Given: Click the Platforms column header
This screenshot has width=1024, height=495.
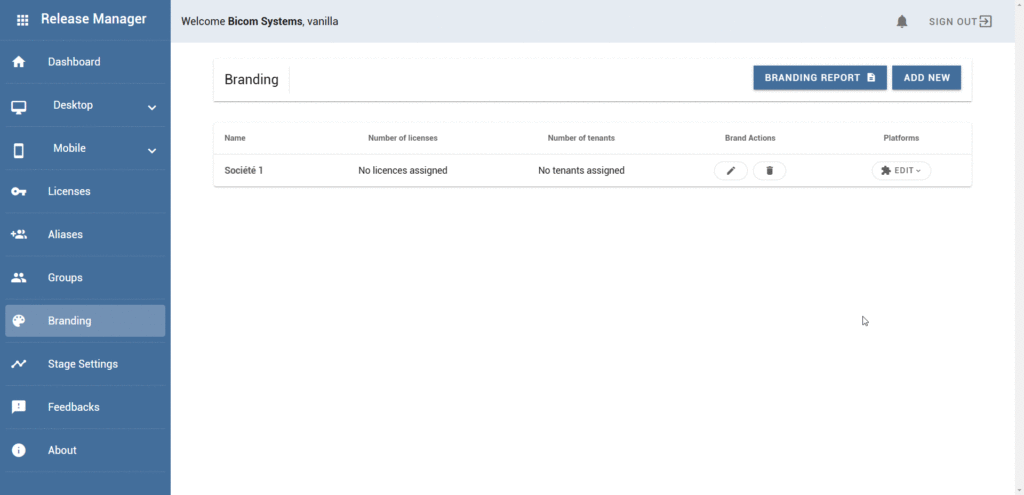Looking at the screenshot, I should [x=901, y=138].
